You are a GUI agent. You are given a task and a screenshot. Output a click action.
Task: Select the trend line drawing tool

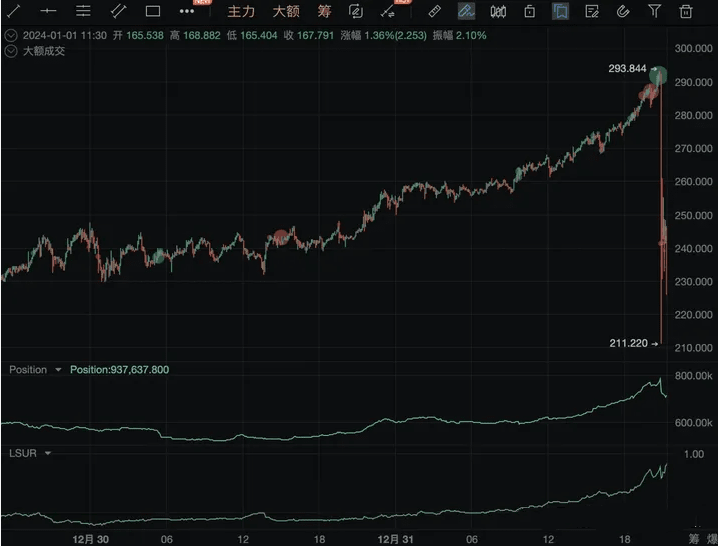click(14, 12)
